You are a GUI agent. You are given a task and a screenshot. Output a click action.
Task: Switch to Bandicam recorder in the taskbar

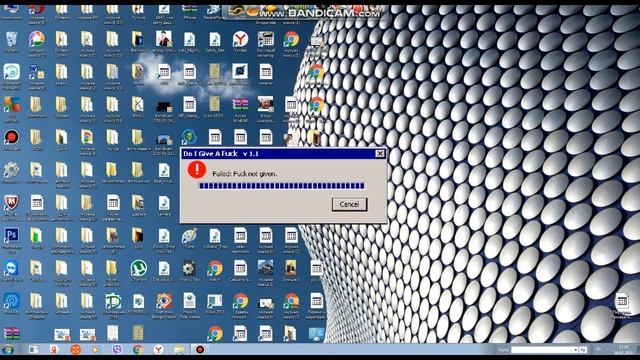(200, 349)
